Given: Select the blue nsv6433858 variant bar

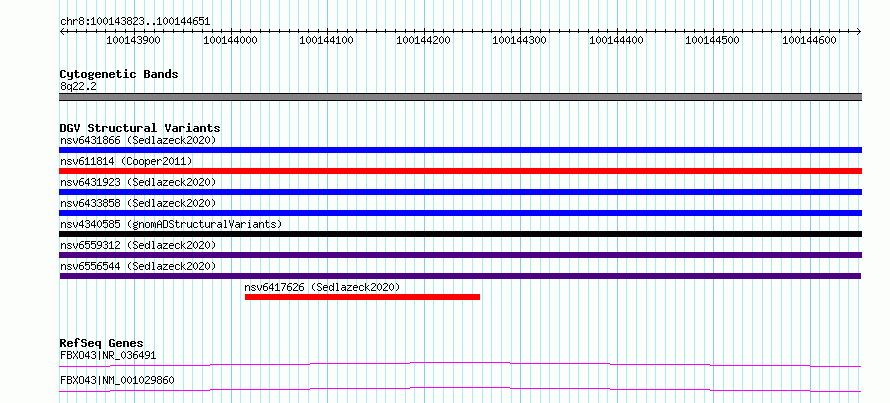Looking at the screenshot, I should (460, 213).
